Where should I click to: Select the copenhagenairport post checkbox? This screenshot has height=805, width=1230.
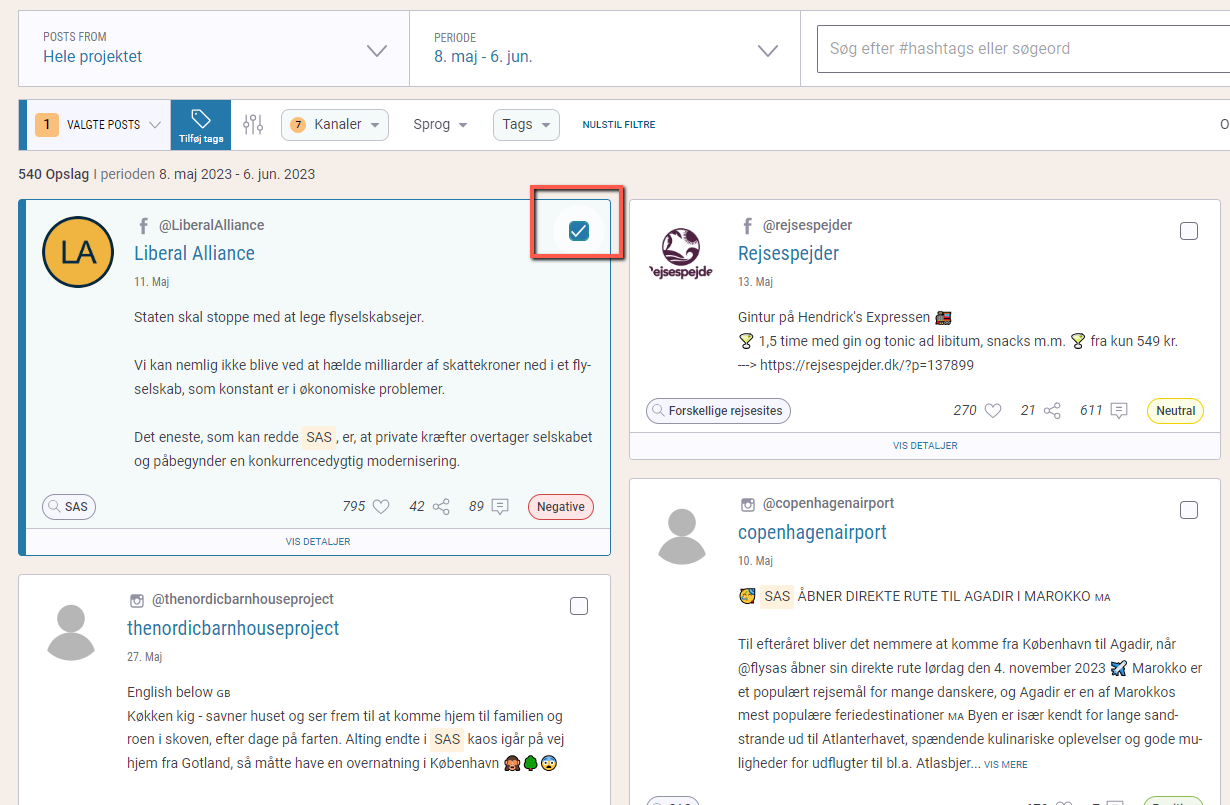tap(1189, 510)
